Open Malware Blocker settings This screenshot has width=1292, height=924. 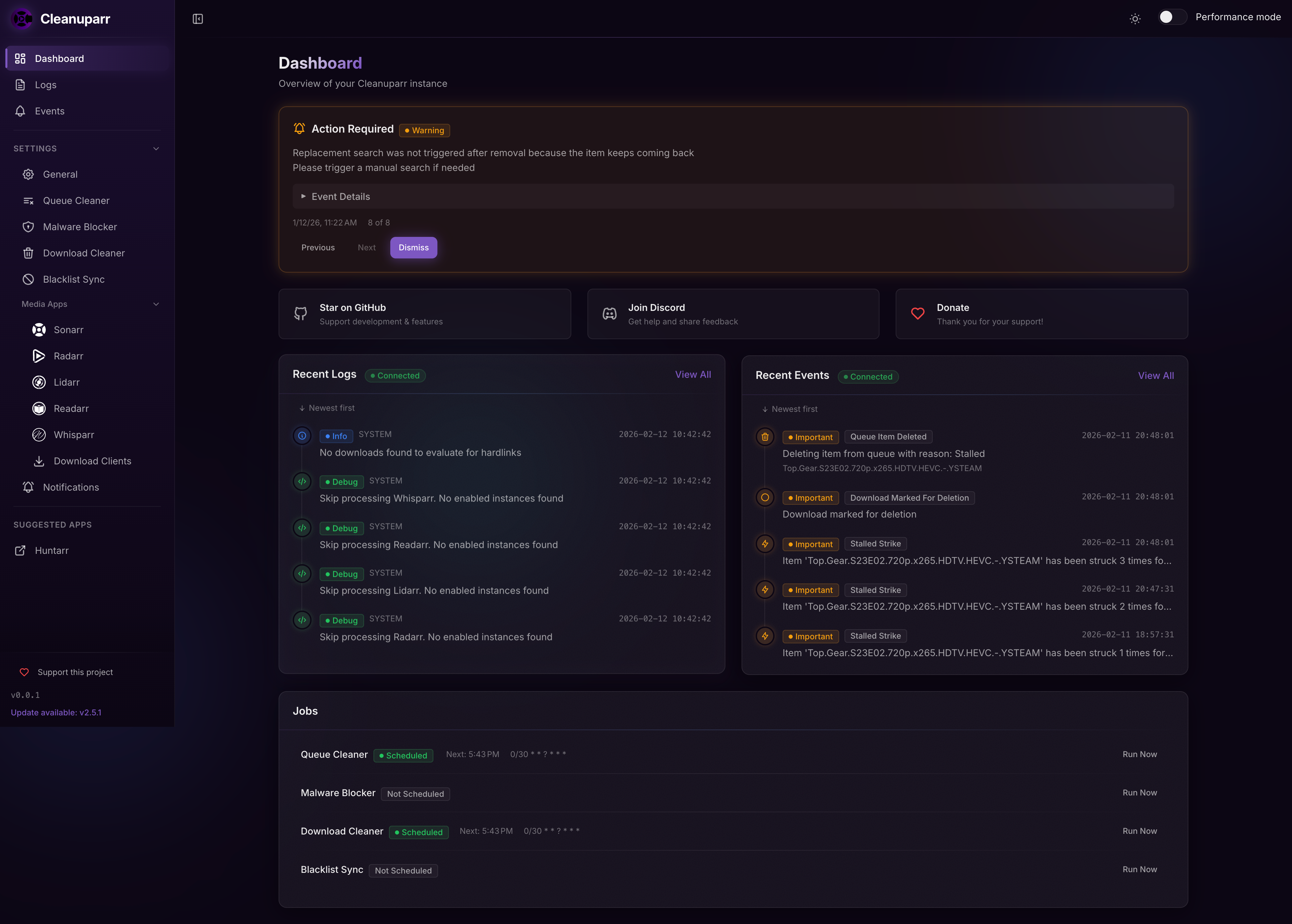click(x=91, y=226)
